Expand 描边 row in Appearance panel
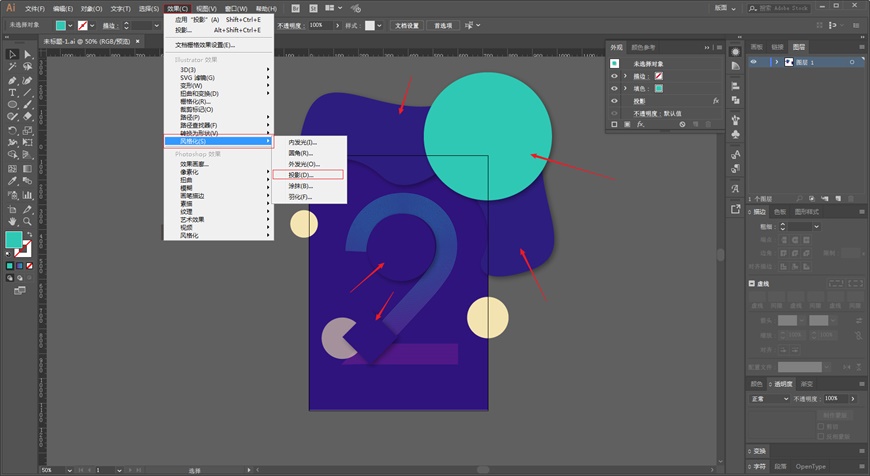Screen dimensions: 870x476 click(x=625, y=76)
